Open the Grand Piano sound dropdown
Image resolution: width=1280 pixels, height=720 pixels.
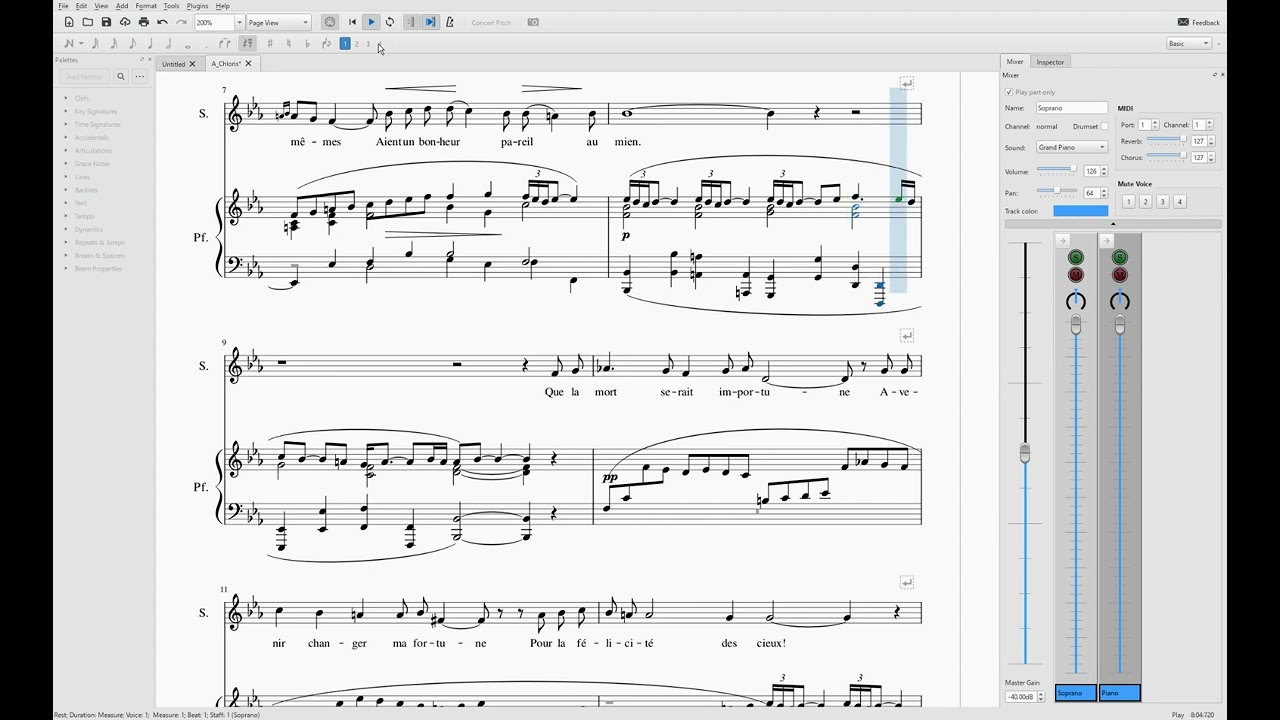(x=1072, y=147)
